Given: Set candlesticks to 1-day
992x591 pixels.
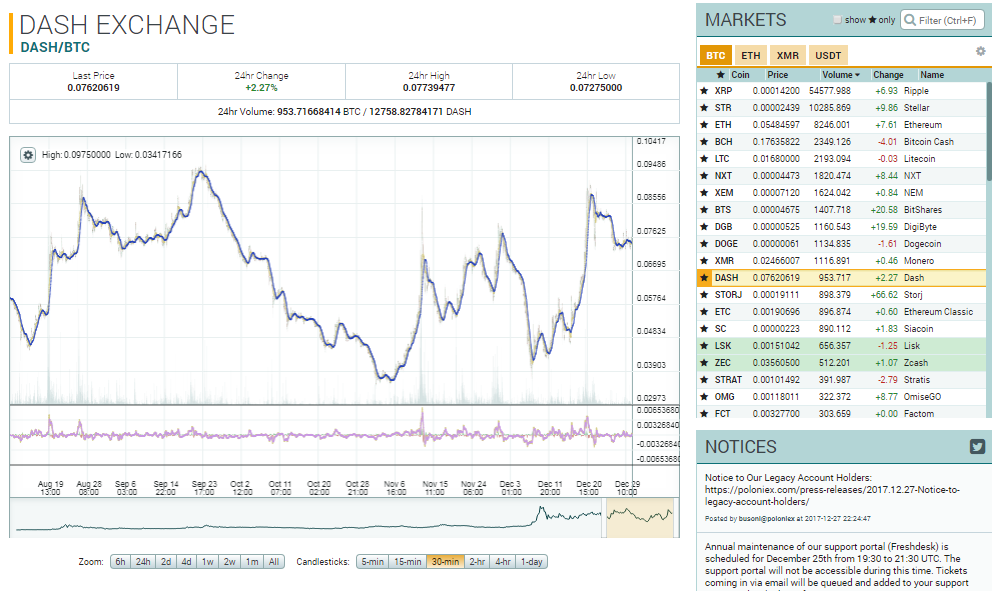Looking at the screenshot, I should click(x=531, y=562).
